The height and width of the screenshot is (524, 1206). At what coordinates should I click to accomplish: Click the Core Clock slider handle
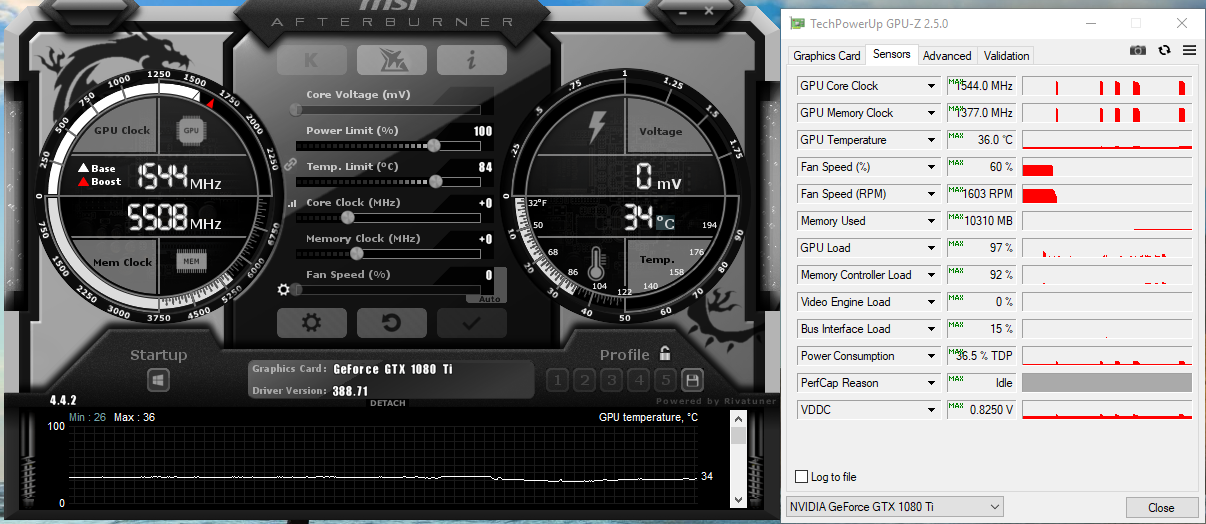(348, 217)
